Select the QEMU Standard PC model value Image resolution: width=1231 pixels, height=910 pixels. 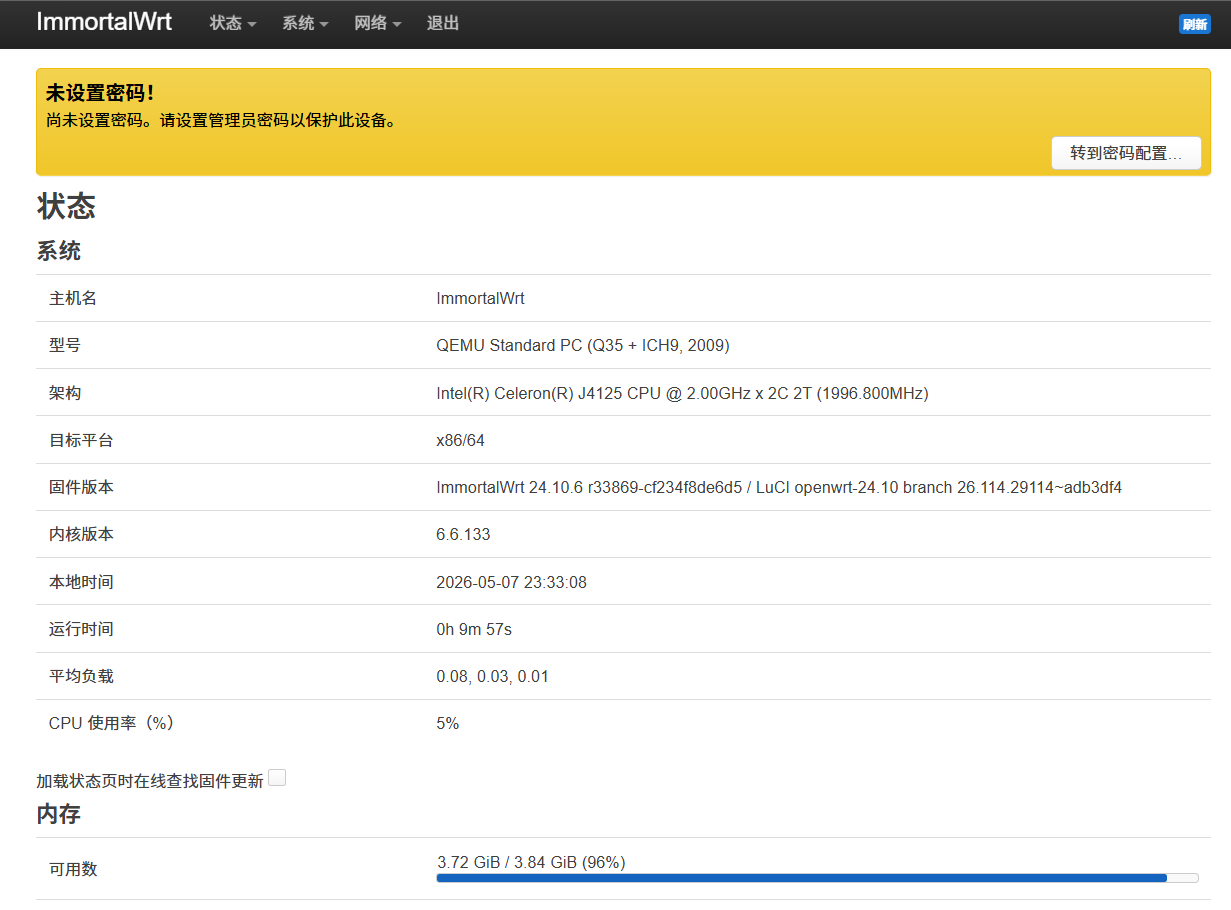click(583, 345)
